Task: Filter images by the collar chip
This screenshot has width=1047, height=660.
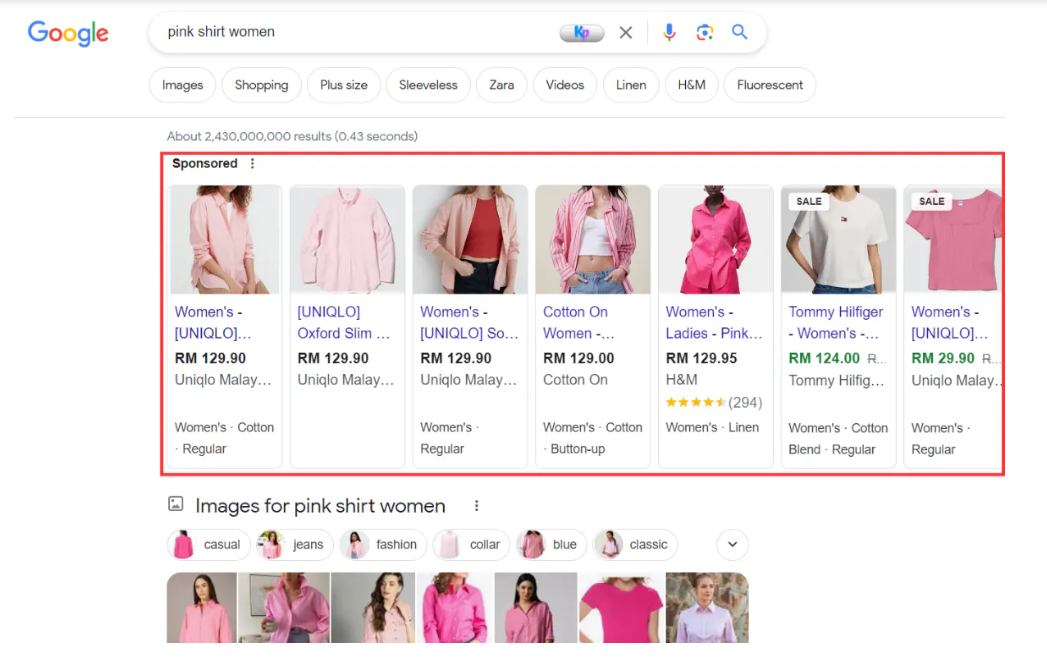Action: (471, 544)
